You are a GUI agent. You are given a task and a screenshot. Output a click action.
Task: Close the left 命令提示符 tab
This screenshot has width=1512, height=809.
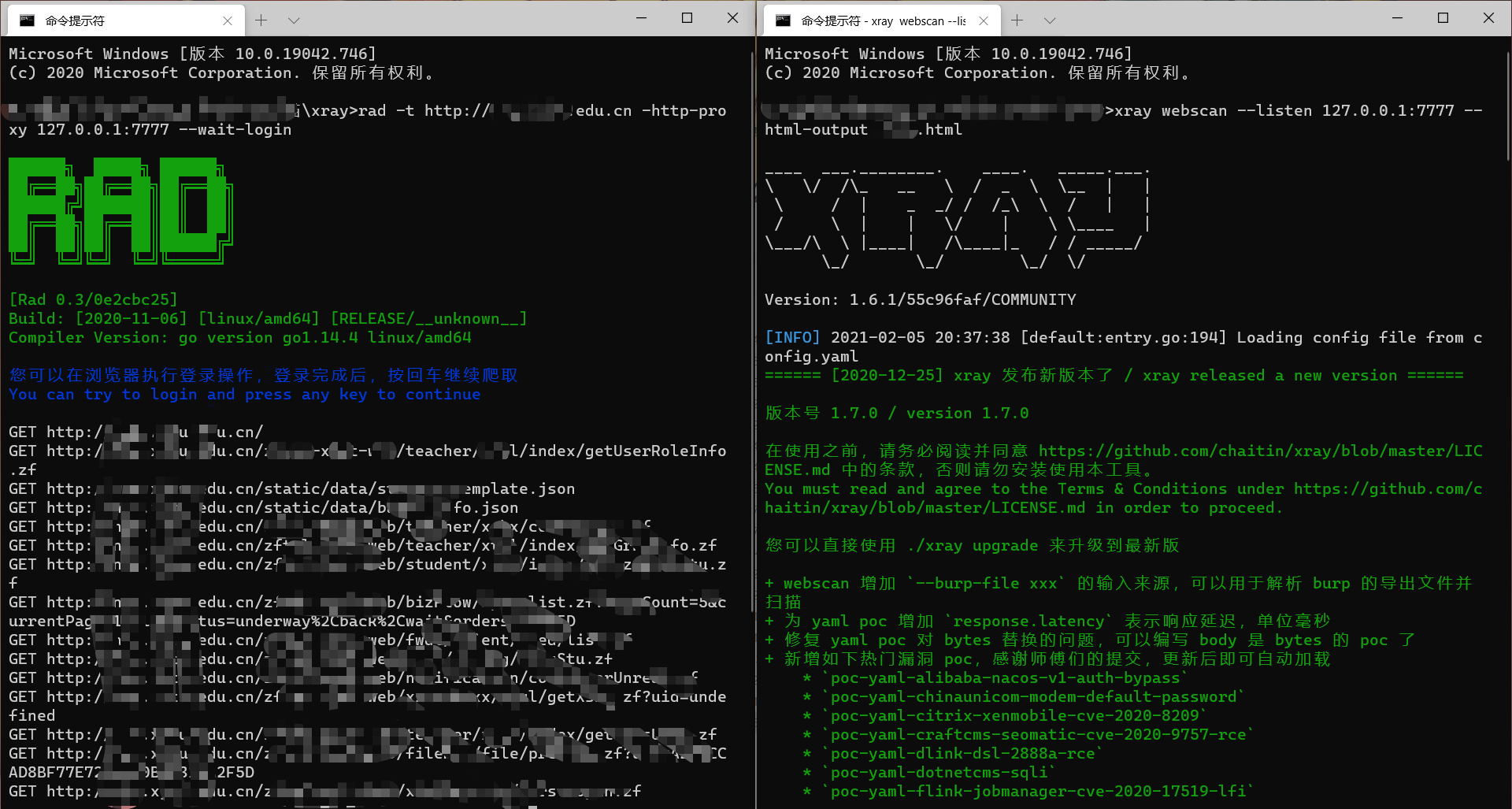click(x=228, y=20)
